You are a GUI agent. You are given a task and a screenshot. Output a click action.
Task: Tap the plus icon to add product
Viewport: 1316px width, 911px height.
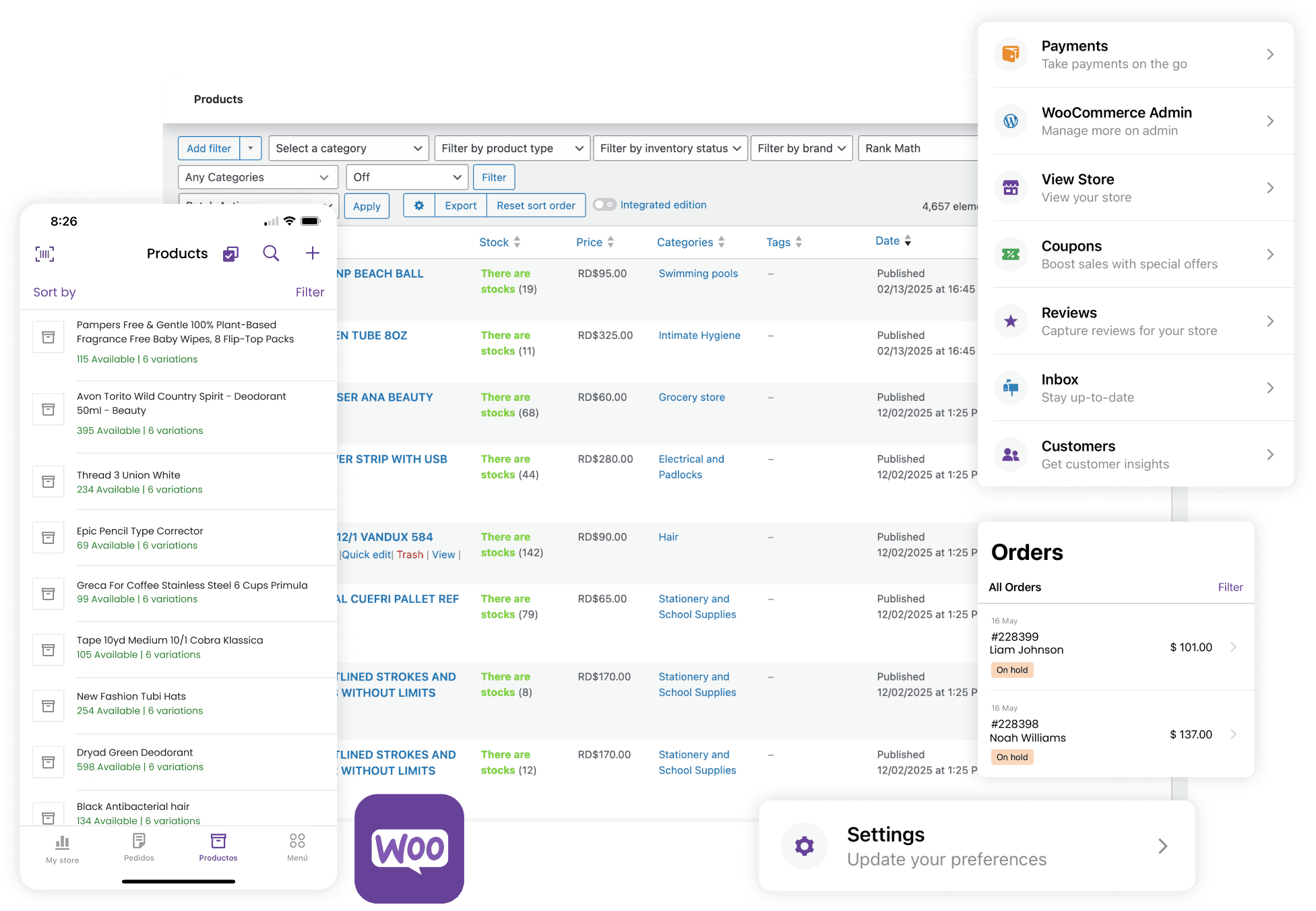pos(312,253)
